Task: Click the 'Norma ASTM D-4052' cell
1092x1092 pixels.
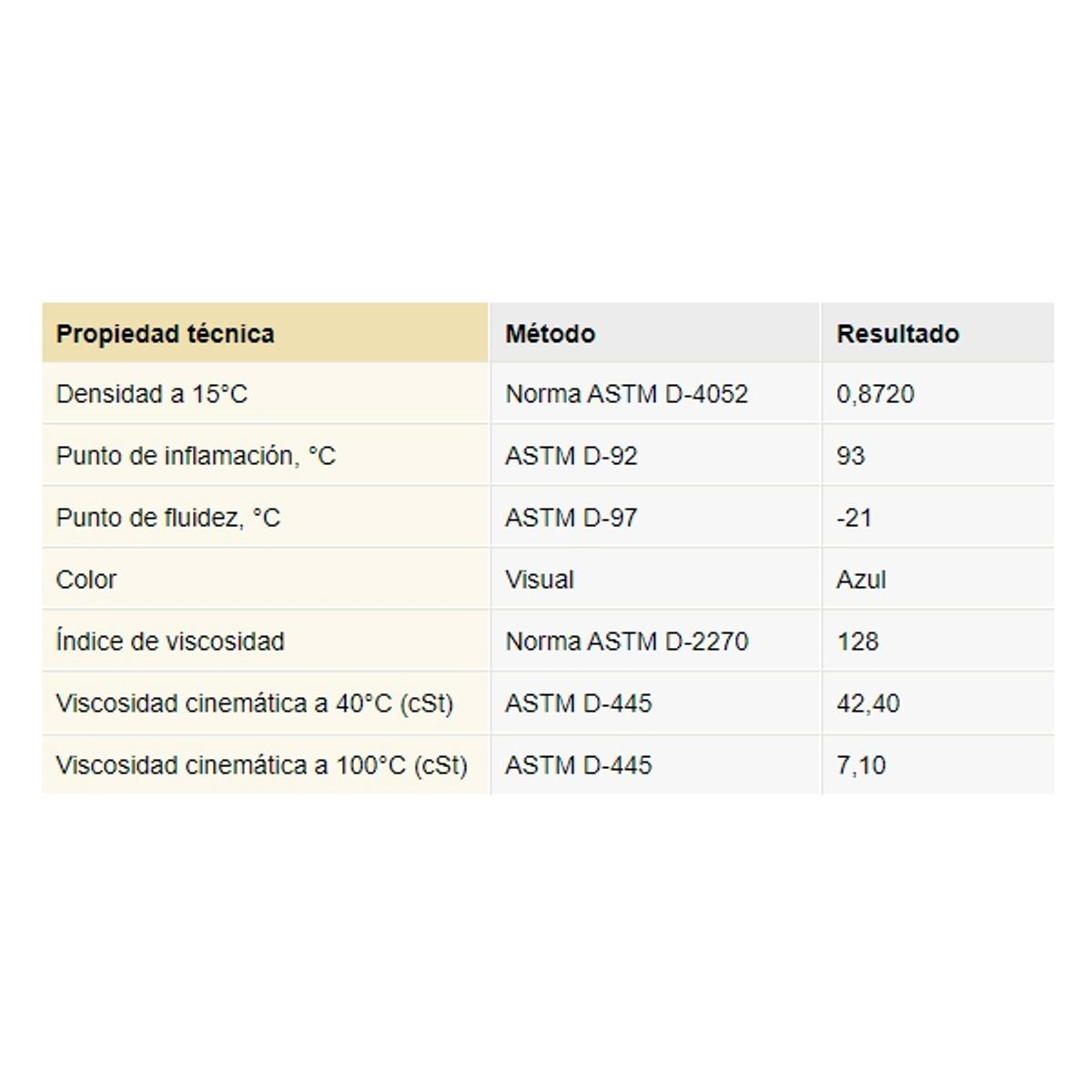Action: [626, 394]
